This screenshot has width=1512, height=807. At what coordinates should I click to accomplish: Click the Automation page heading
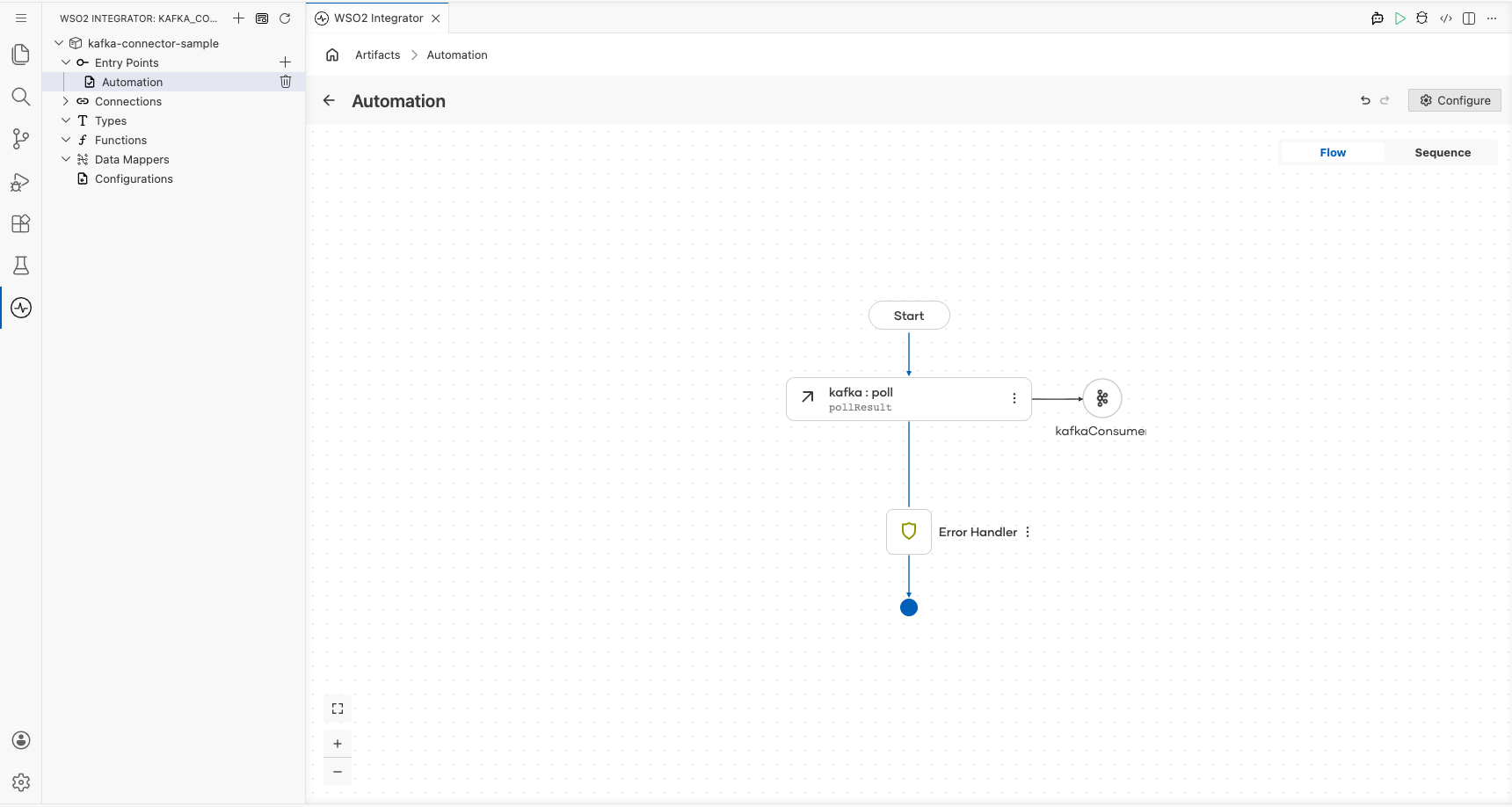pyautogui.click(x=398, y=101)
